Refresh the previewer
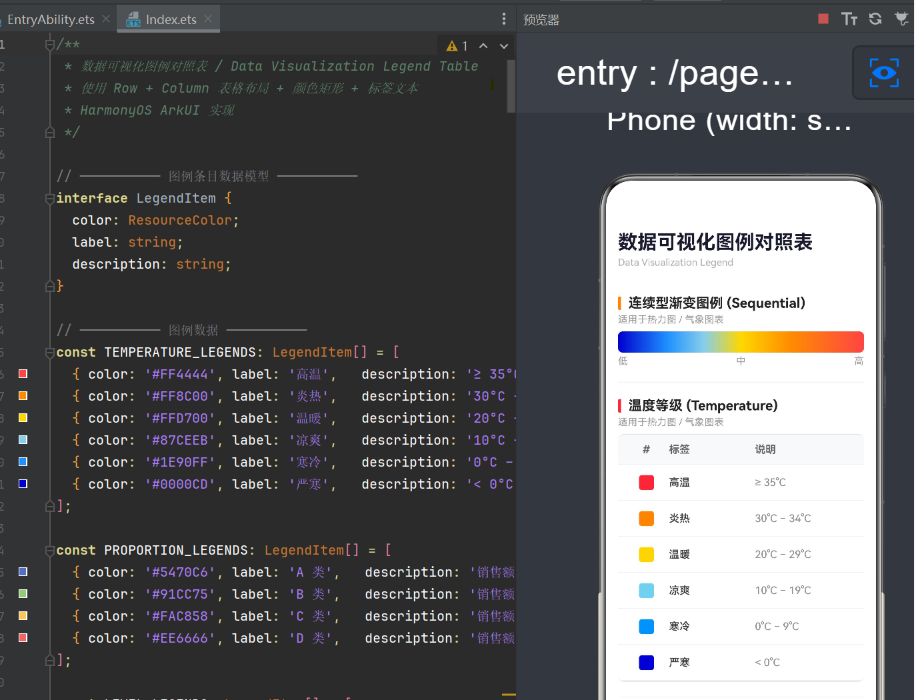 [875, 19]
